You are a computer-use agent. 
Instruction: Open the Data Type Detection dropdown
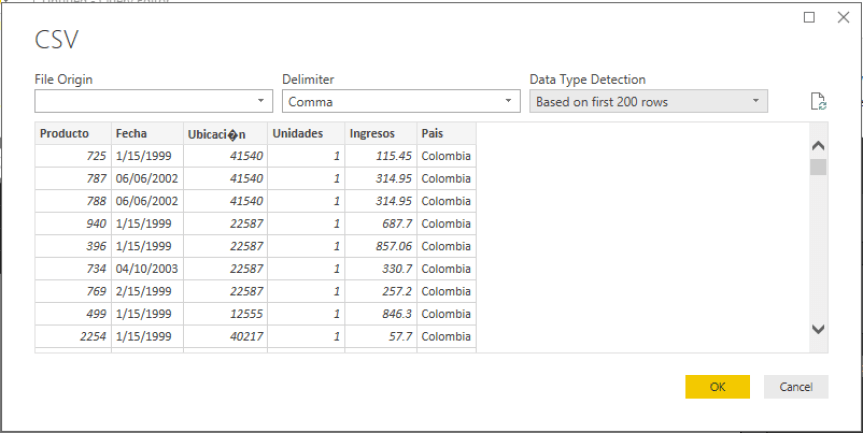point(648,101)
